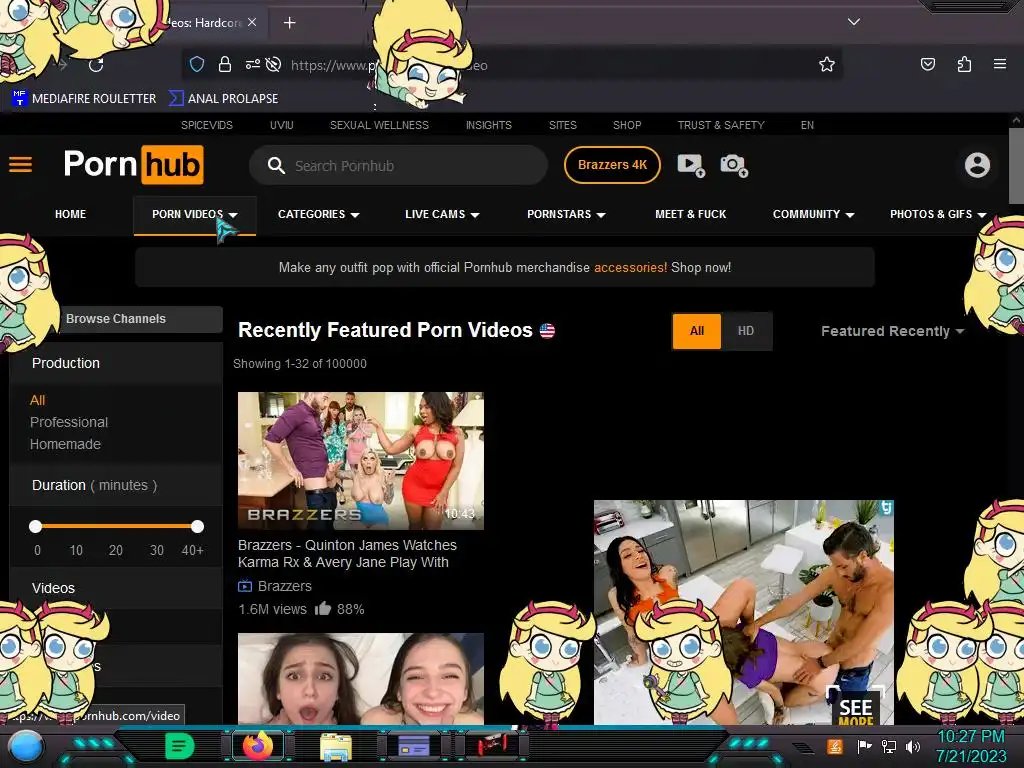Expand the SITES top menu
The width and height of the screenshot is (1024, 768).
(562, 125)
